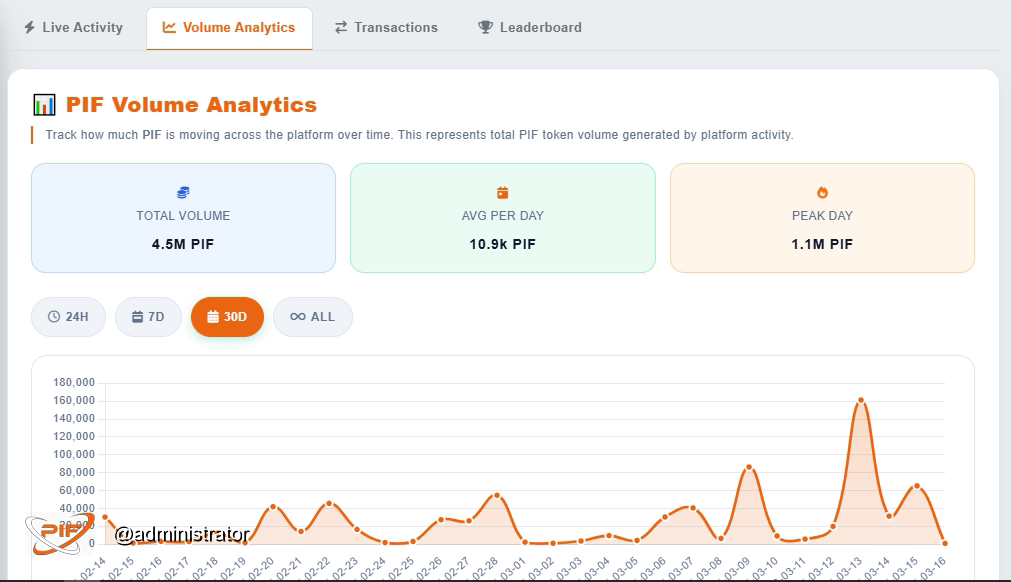Image resolution: width=1011 pixels, height=582 pixels.
Task: Select the 7D time range
Action: point(148,317)
